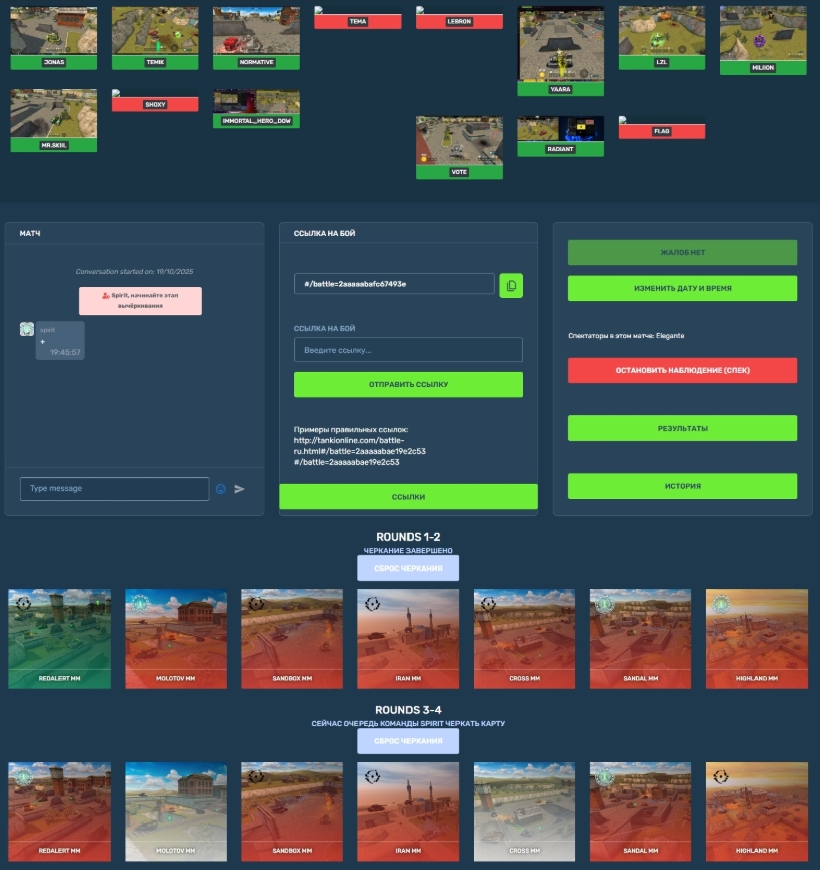Click ОСТАНОВИТЬ НАБЛЮДЕНИЕ (СПЕК) red button
The width and height of the screenshot is (820, 870).
click(682, 370)
